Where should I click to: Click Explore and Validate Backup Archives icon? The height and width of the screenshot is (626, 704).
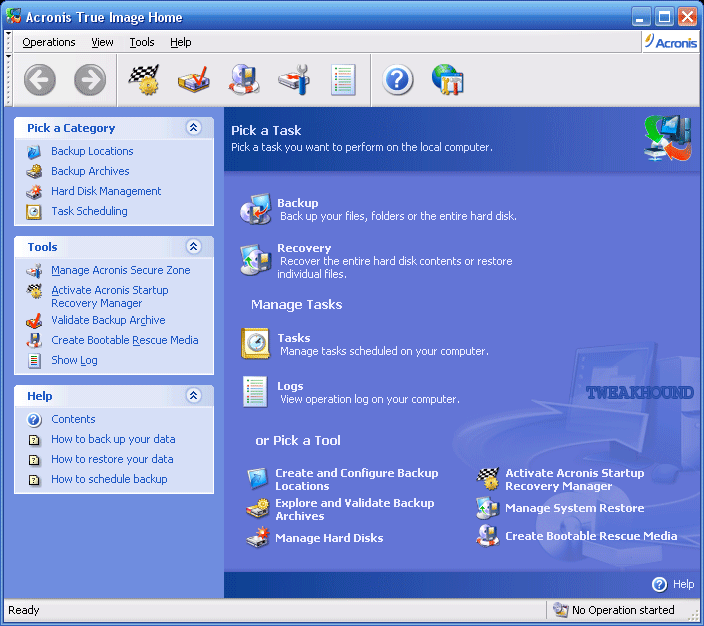click(258, 509)
